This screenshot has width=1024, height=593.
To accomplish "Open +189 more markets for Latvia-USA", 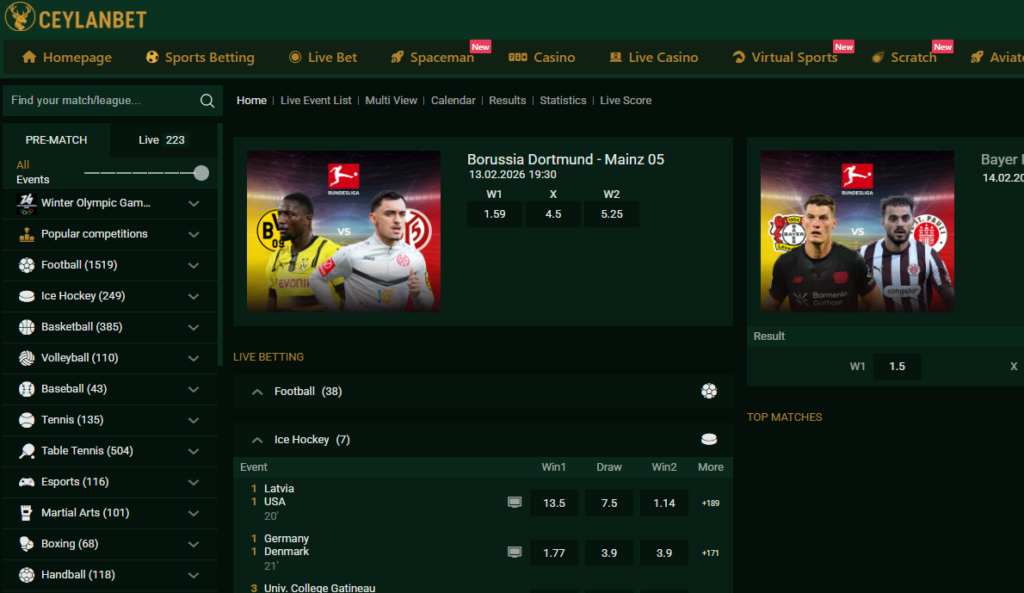I will (711, 503).
